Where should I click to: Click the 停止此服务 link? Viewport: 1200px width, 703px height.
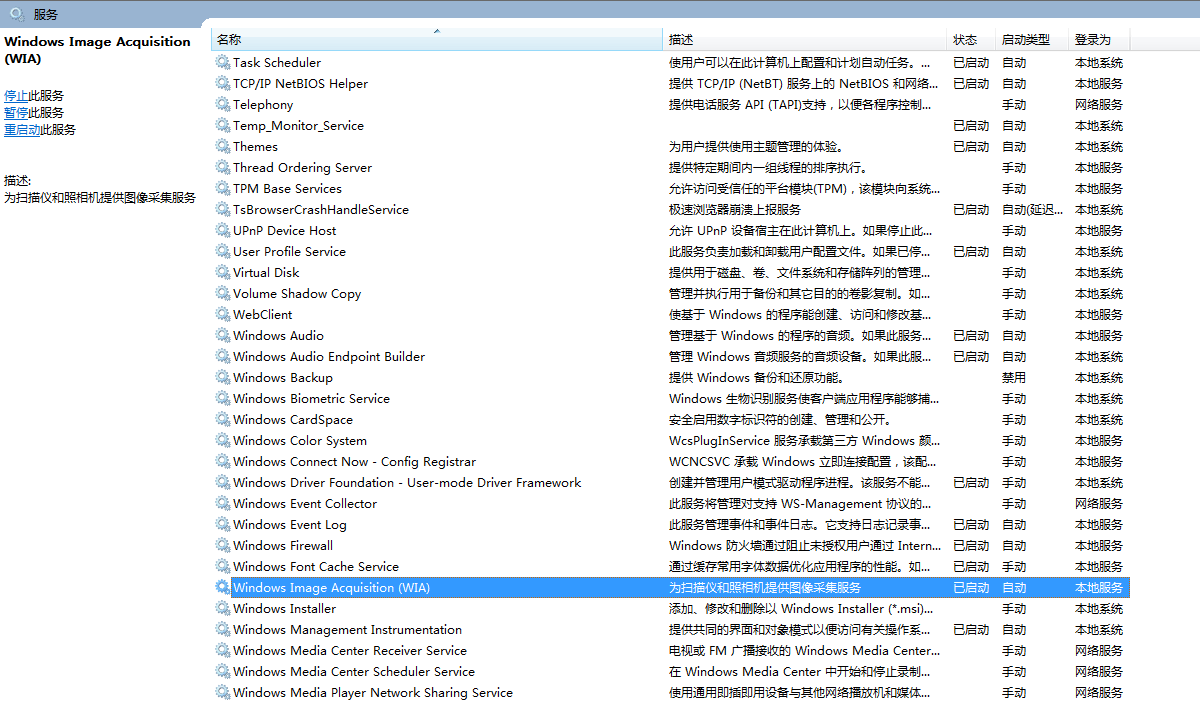pos(18,95)
